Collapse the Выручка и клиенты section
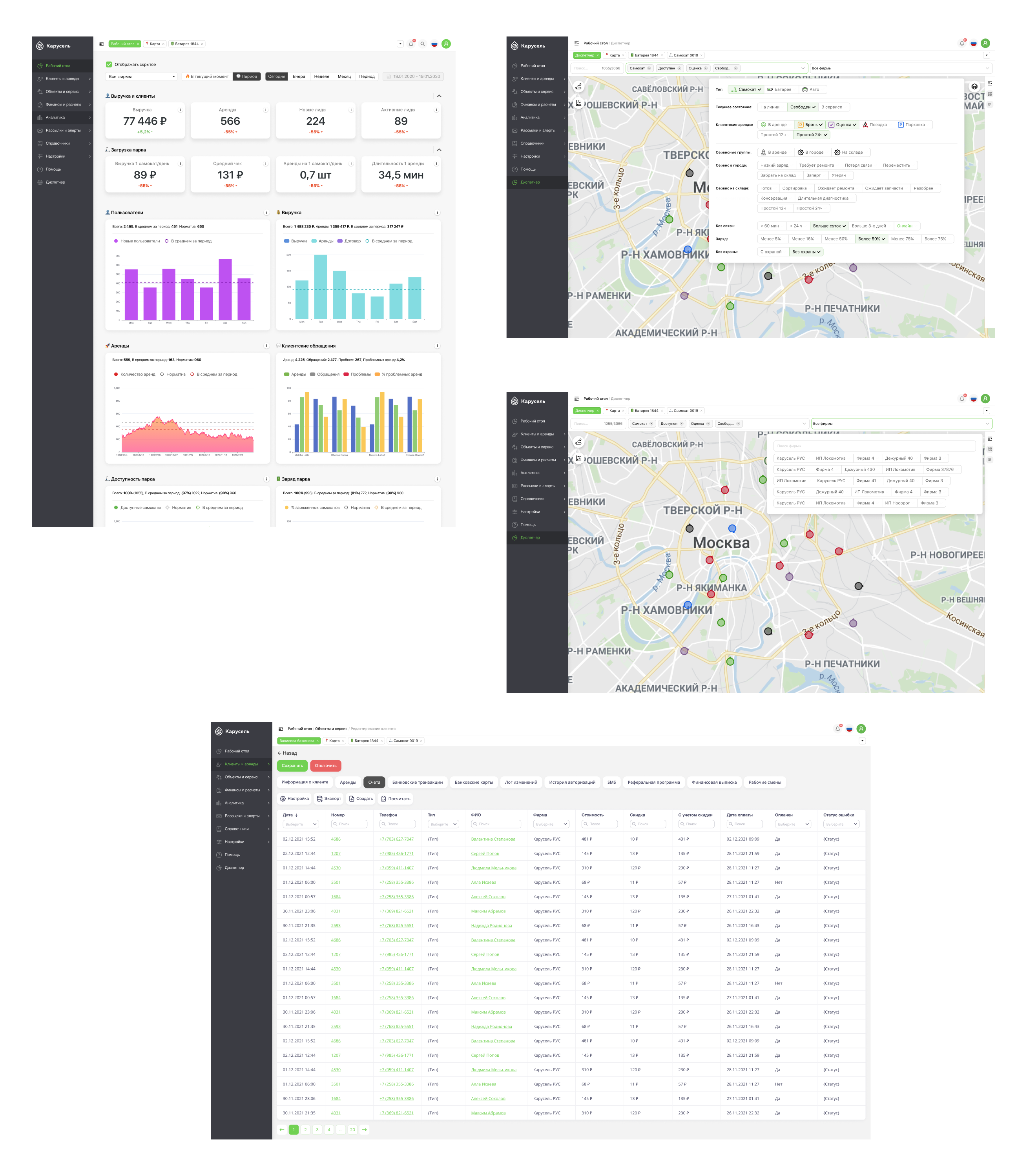This screenshot has height=1176, width=1027. tap(439, 96)
